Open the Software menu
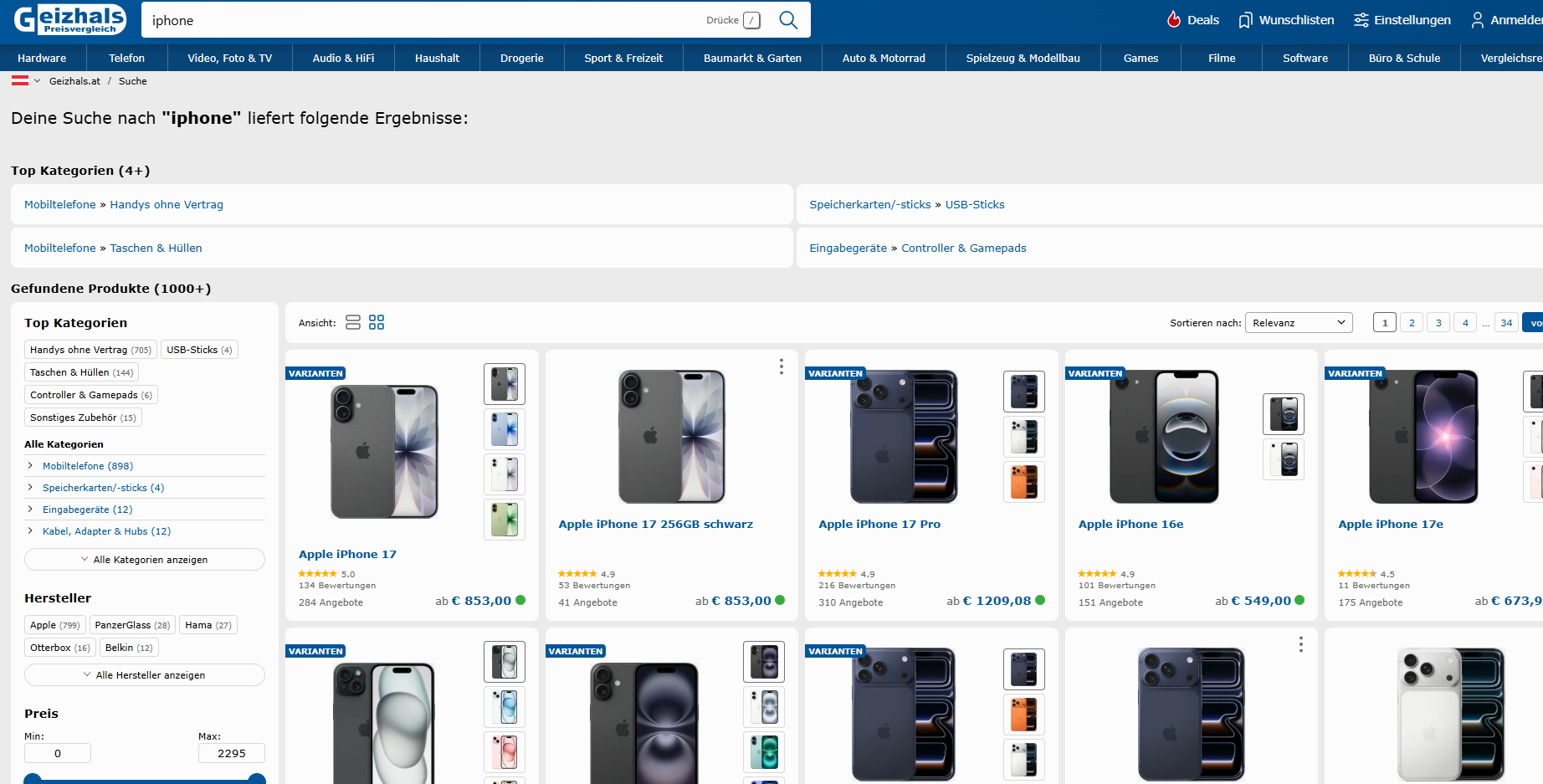 coord(1305,58)
